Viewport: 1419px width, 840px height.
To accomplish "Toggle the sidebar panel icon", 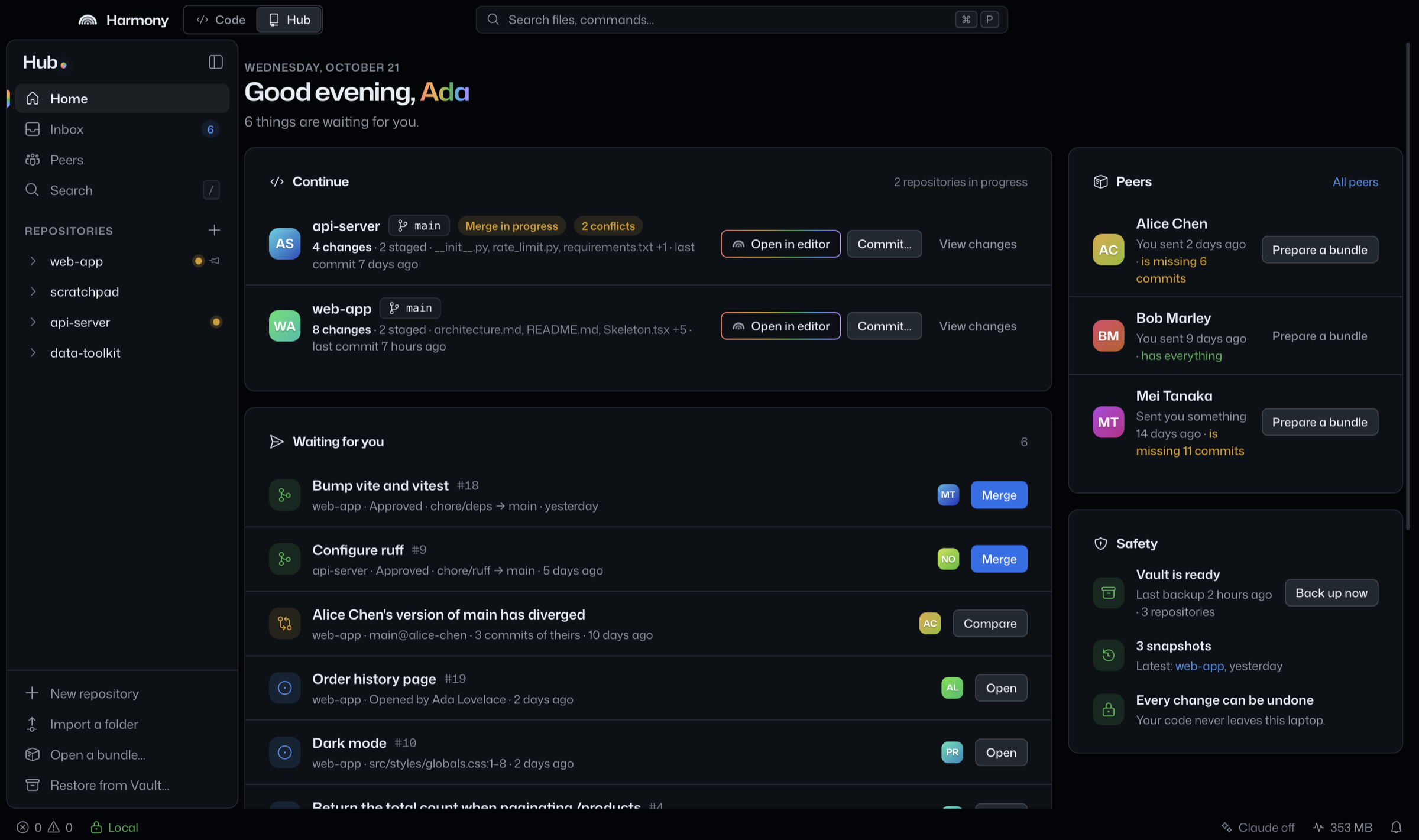I will point(215,62).
